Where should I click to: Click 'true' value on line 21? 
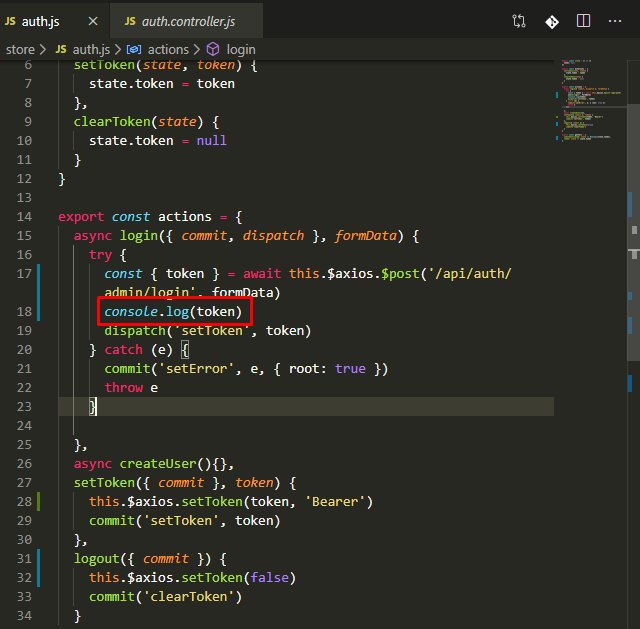350,369
